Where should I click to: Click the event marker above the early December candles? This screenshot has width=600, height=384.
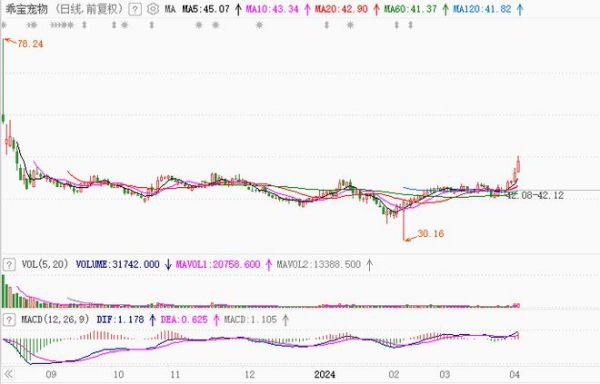[x=259, y=26]
